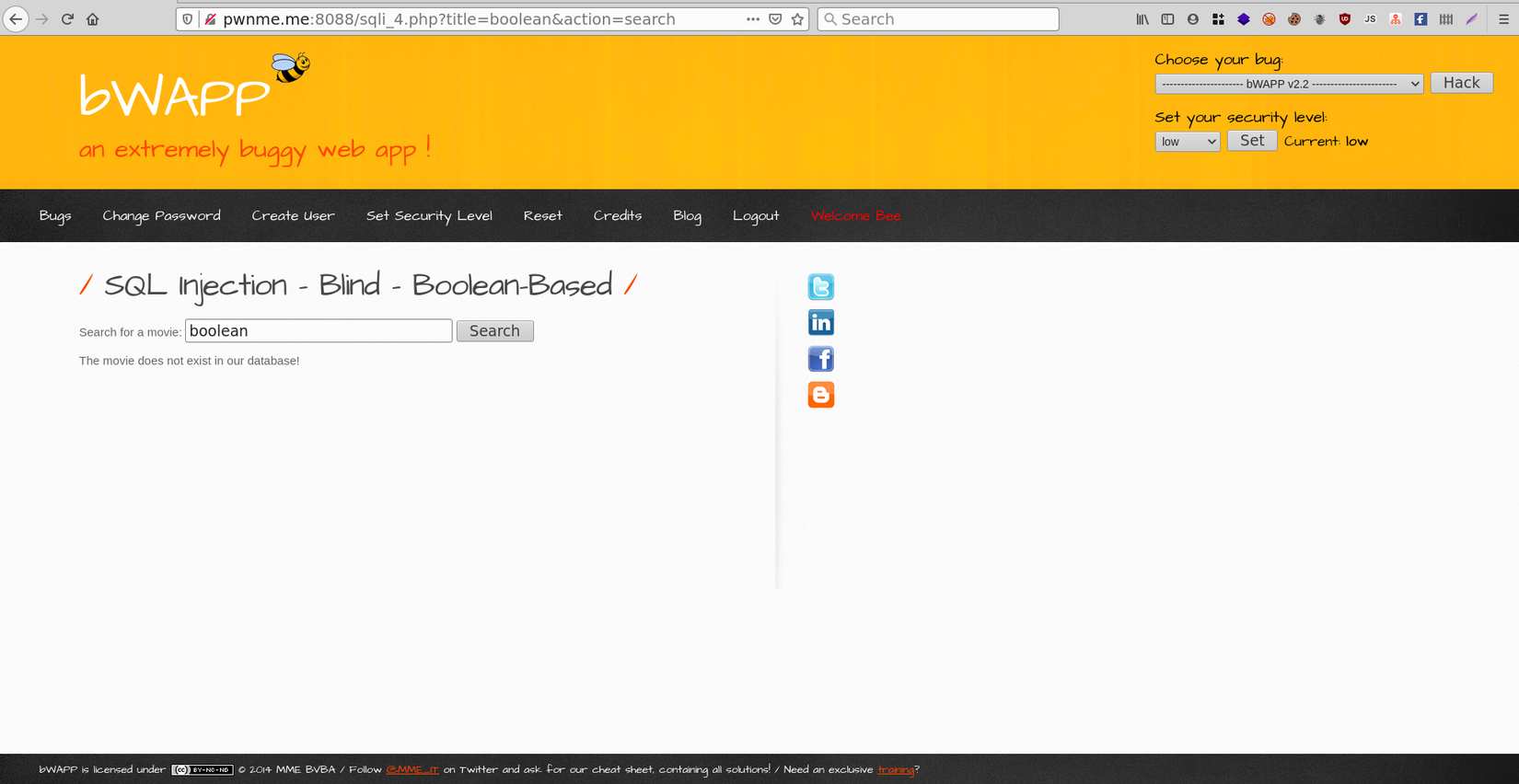Click the JS toggle extension icon
The width and height of the screenshot is (1519, 784).
tap(1370, 19)
